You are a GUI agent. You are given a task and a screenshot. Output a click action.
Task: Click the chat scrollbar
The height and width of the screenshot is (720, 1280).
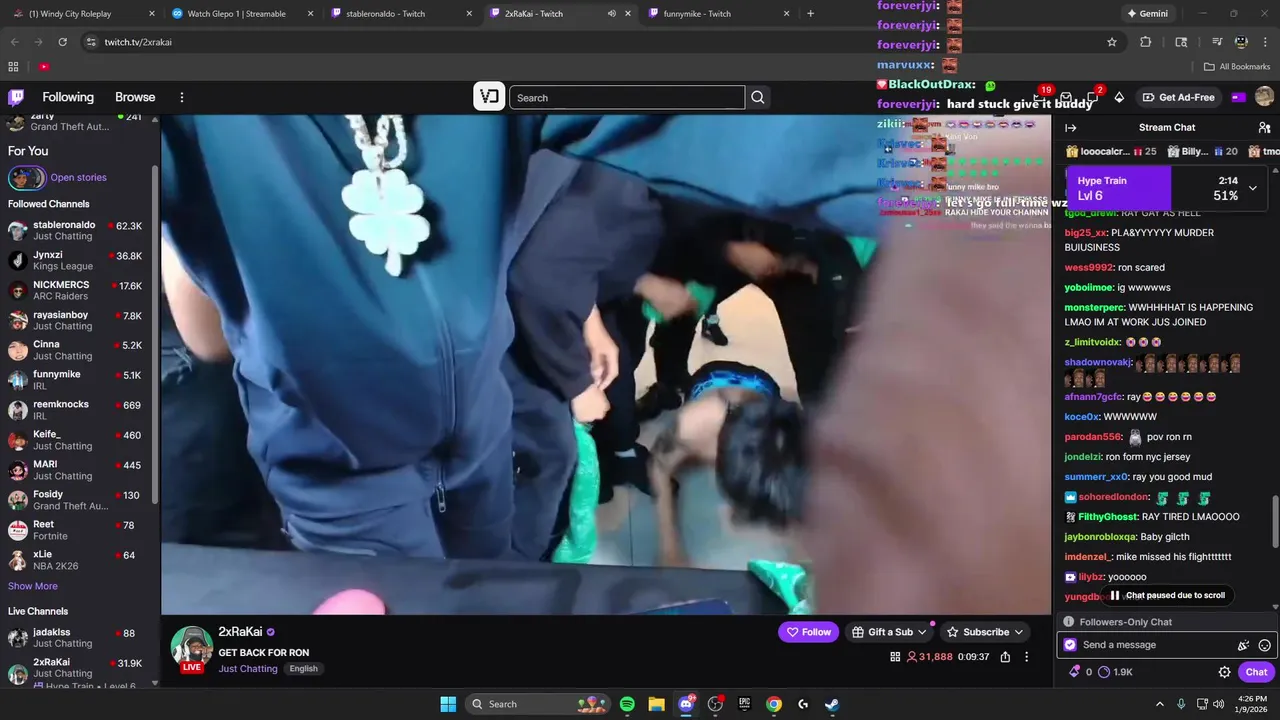click(x=1275, y=522)
